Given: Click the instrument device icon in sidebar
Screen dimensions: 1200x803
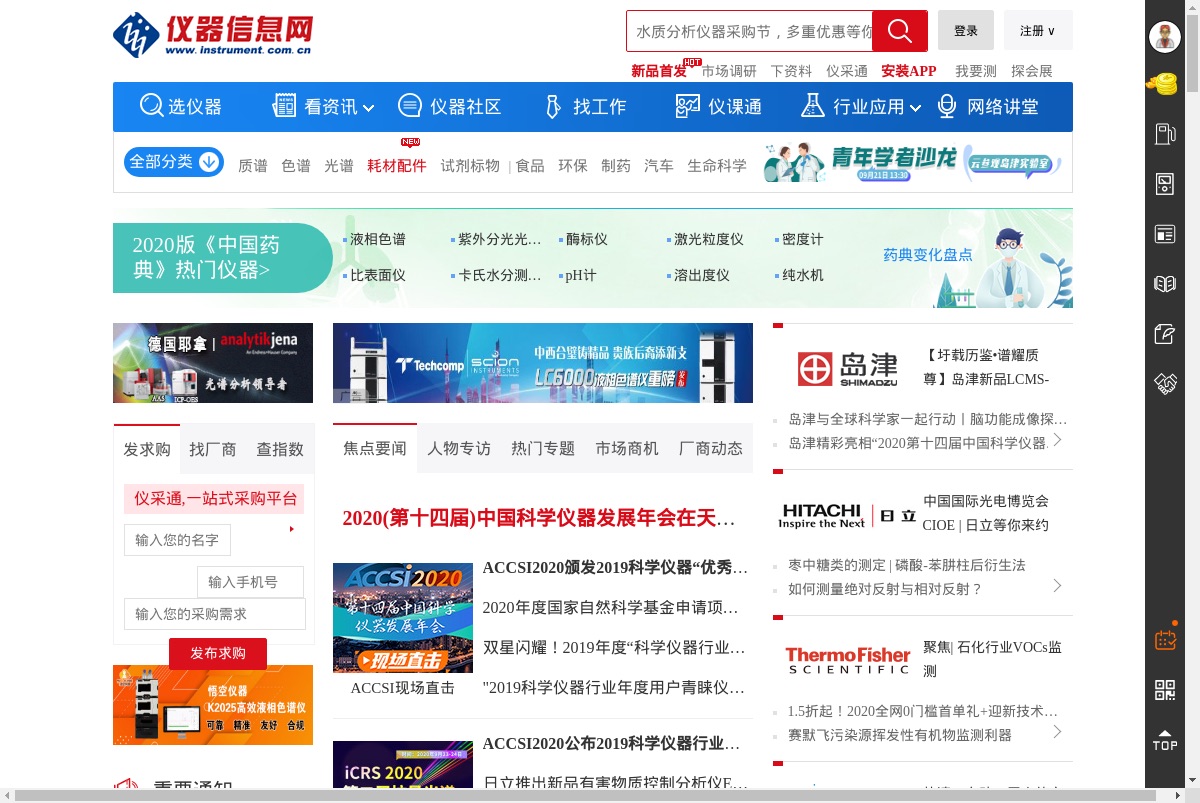Looking at the screenshot, I should tap(1164, 184).
